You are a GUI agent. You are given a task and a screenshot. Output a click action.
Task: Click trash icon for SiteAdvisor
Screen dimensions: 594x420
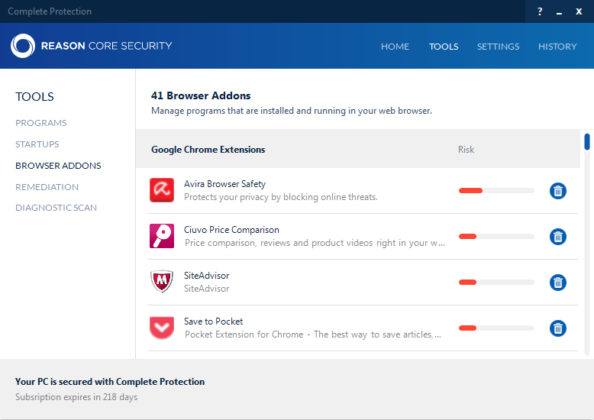pyautogui.click(x=558, y=283)
